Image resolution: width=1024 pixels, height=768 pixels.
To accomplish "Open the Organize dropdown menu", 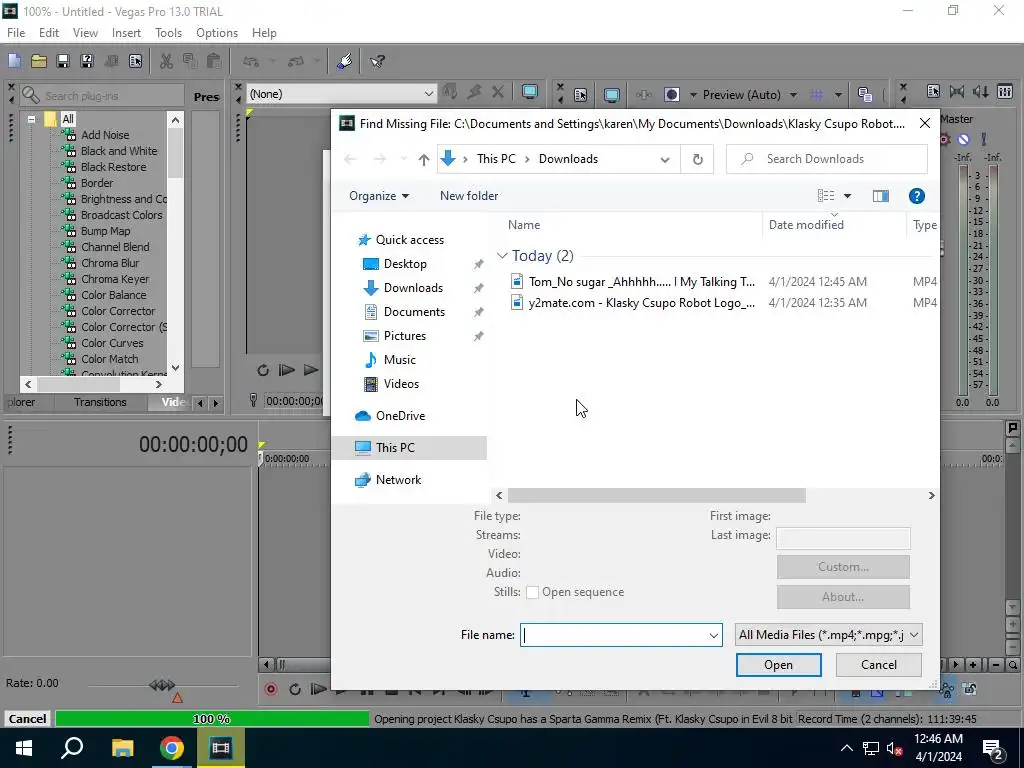I will 379,196.
